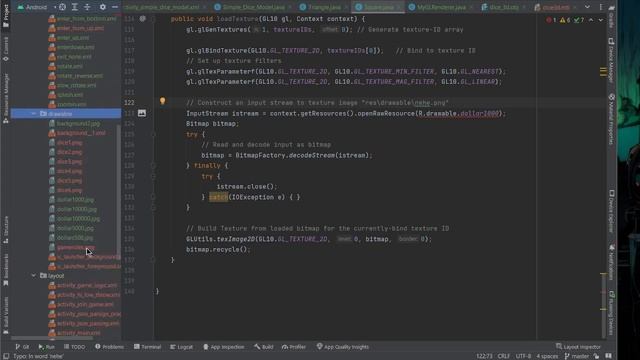640x360 pixels.
Task: Fold the inner try block at line 129
Action: (153, 176)
